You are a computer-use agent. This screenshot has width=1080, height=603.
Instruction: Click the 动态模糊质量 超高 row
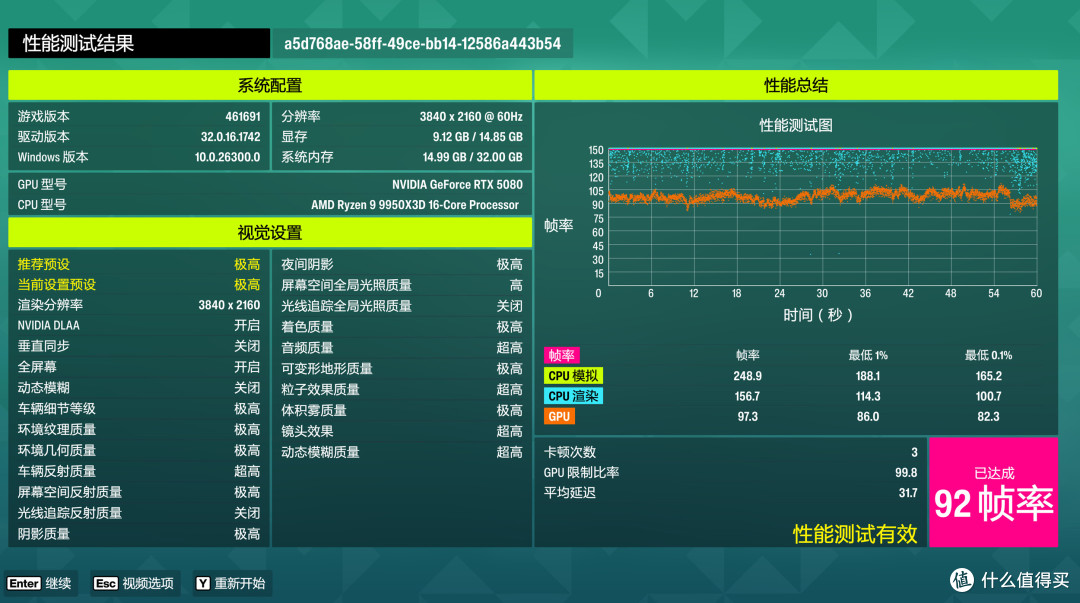point(402,452)
